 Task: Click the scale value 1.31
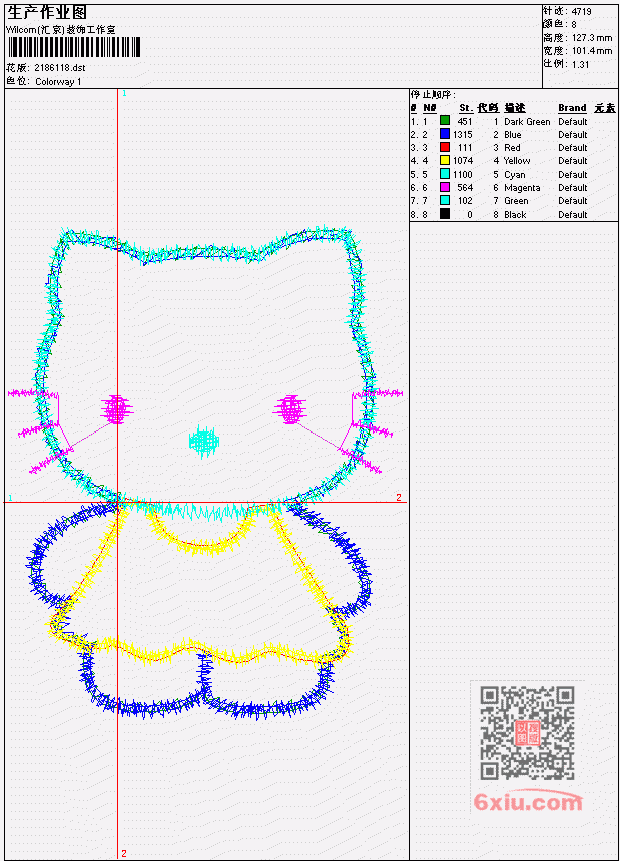(580, 64)
